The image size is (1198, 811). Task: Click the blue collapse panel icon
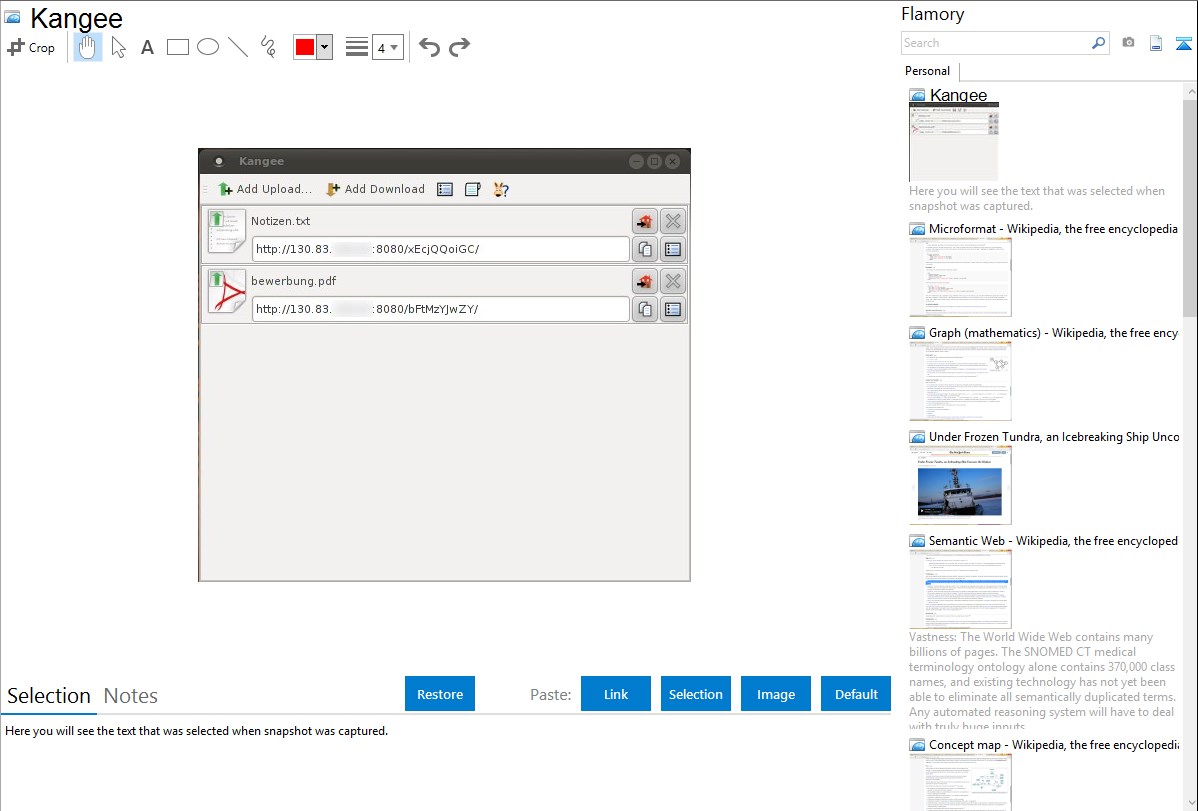click(1183, 44)
